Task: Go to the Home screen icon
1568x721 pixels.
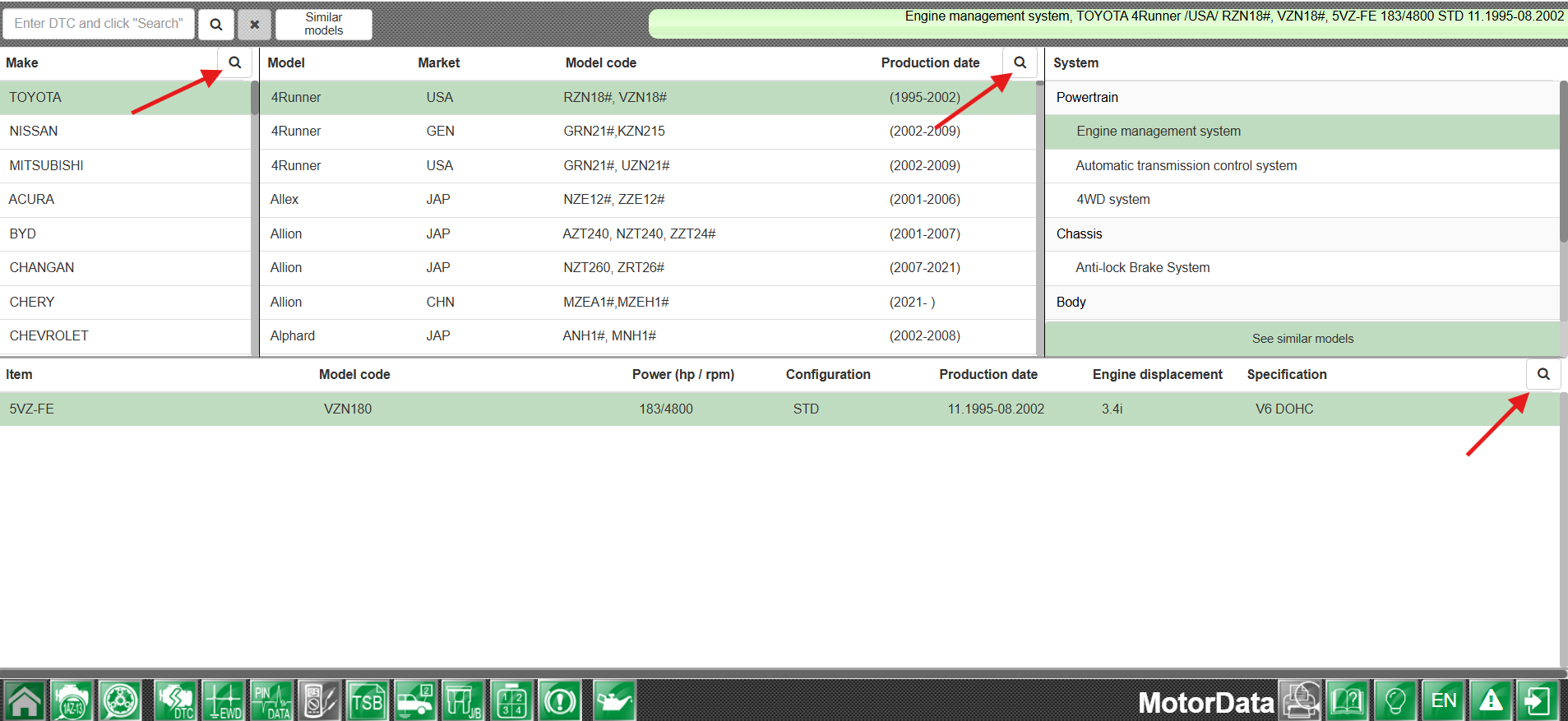Action: coord(25,701)
